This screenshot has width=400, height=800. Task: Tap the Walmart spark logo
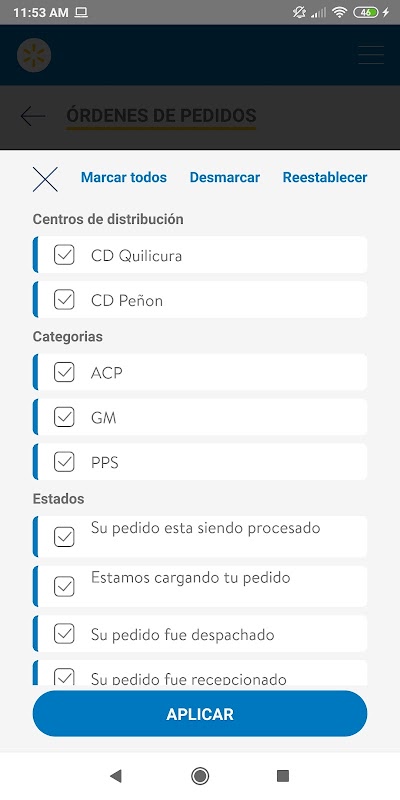click(x=34, y=55)
